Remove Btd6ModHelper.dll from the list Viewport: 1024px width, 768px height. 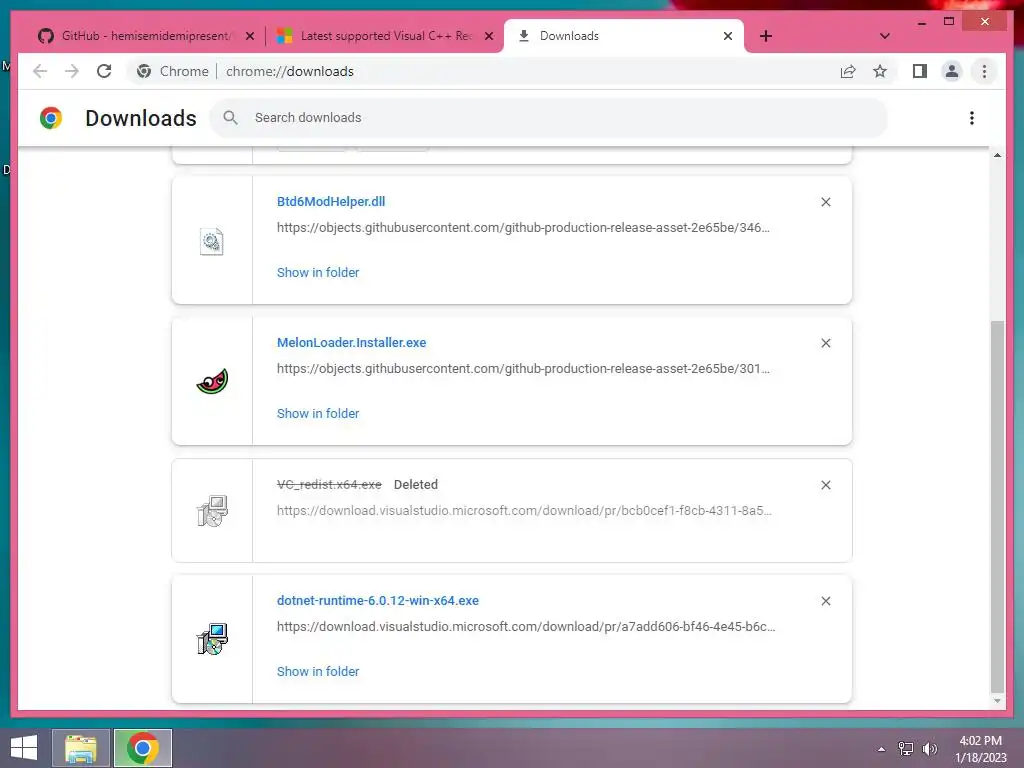(x=825, y=202)
